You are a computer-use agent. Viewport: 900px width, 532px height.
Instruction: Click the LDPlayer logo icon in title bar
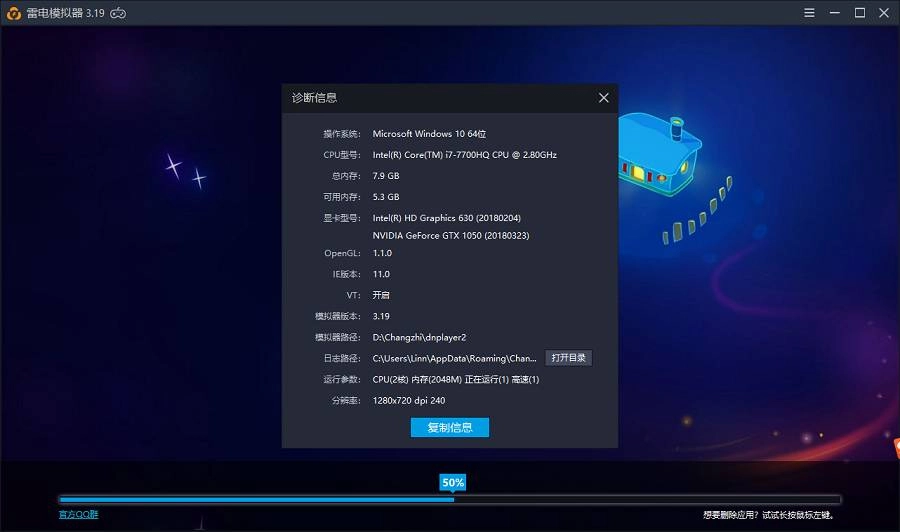[x=14, y=13]
